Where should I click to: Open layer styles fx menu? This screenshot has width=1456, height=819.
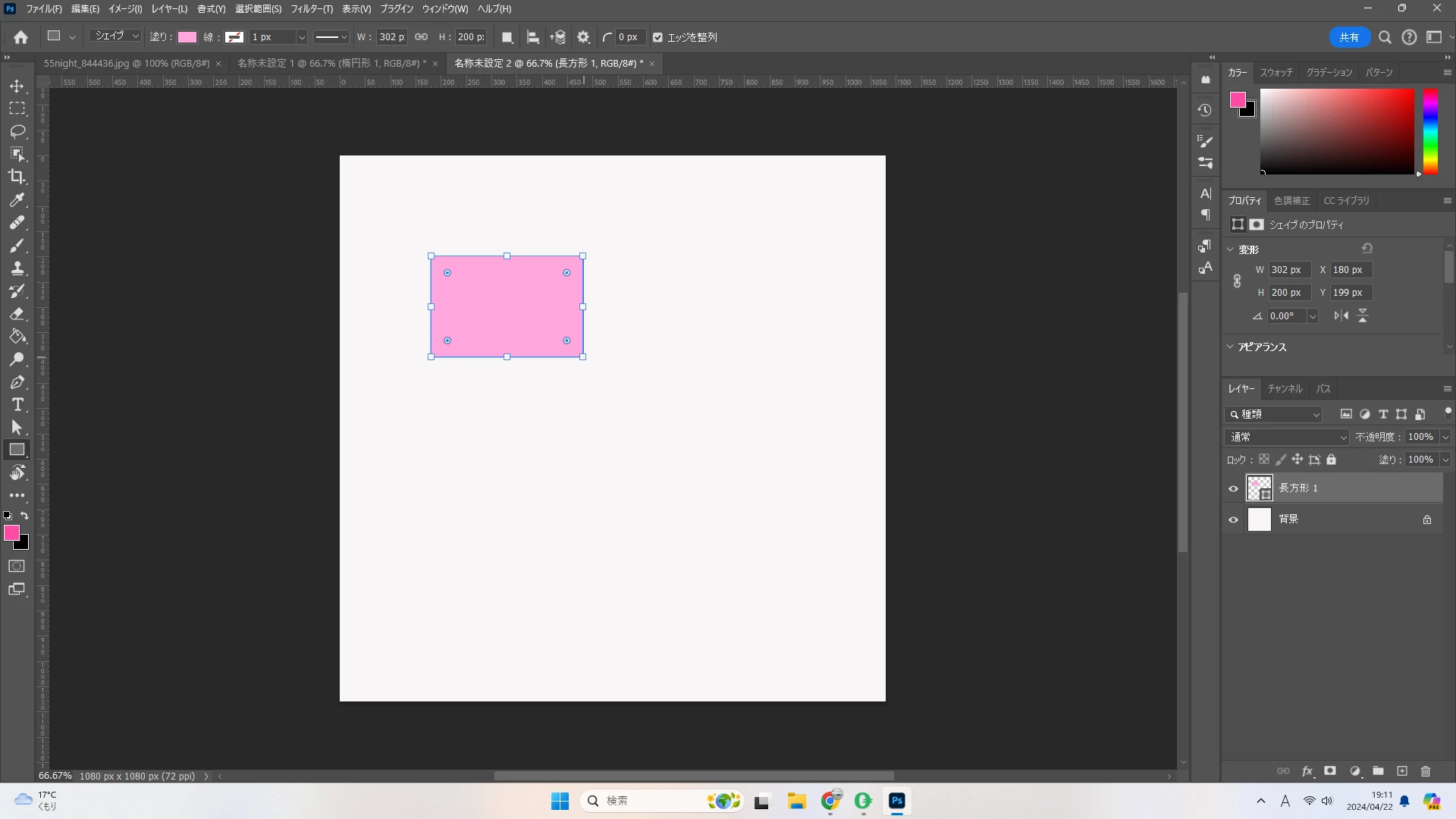point(1307,771)
